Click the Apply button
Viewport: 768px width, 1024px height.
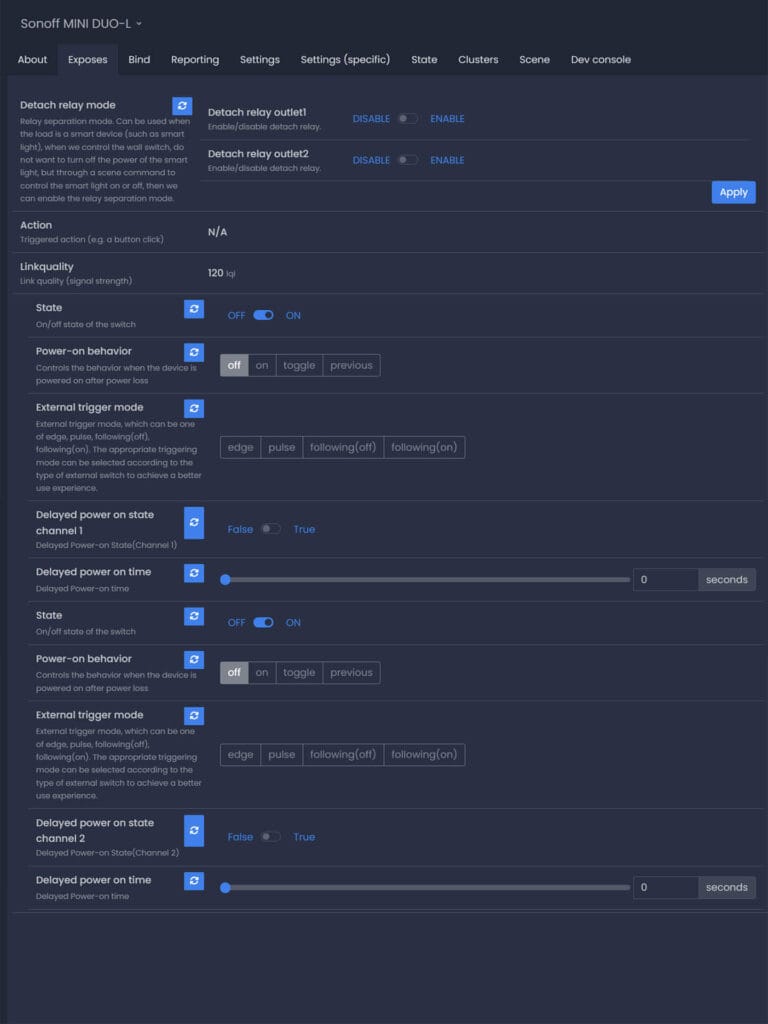click(733, 192)
